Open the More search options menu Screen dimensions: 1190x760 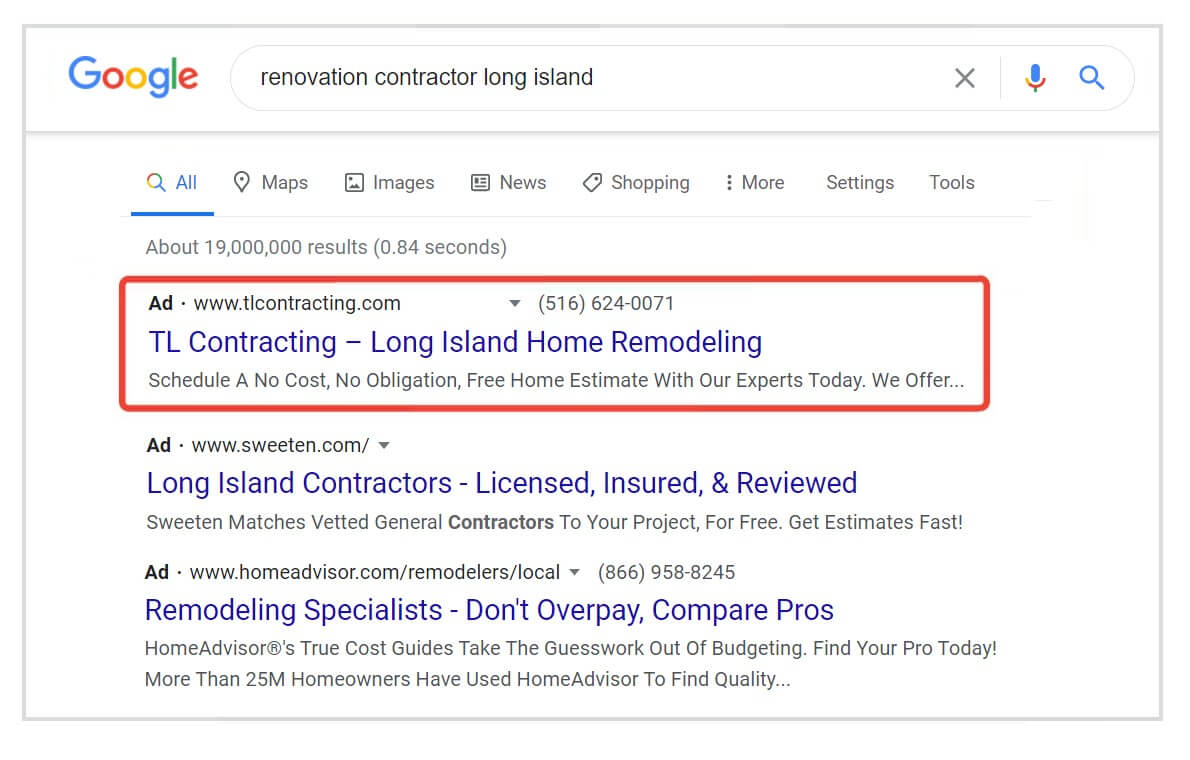tap(754, 182)
